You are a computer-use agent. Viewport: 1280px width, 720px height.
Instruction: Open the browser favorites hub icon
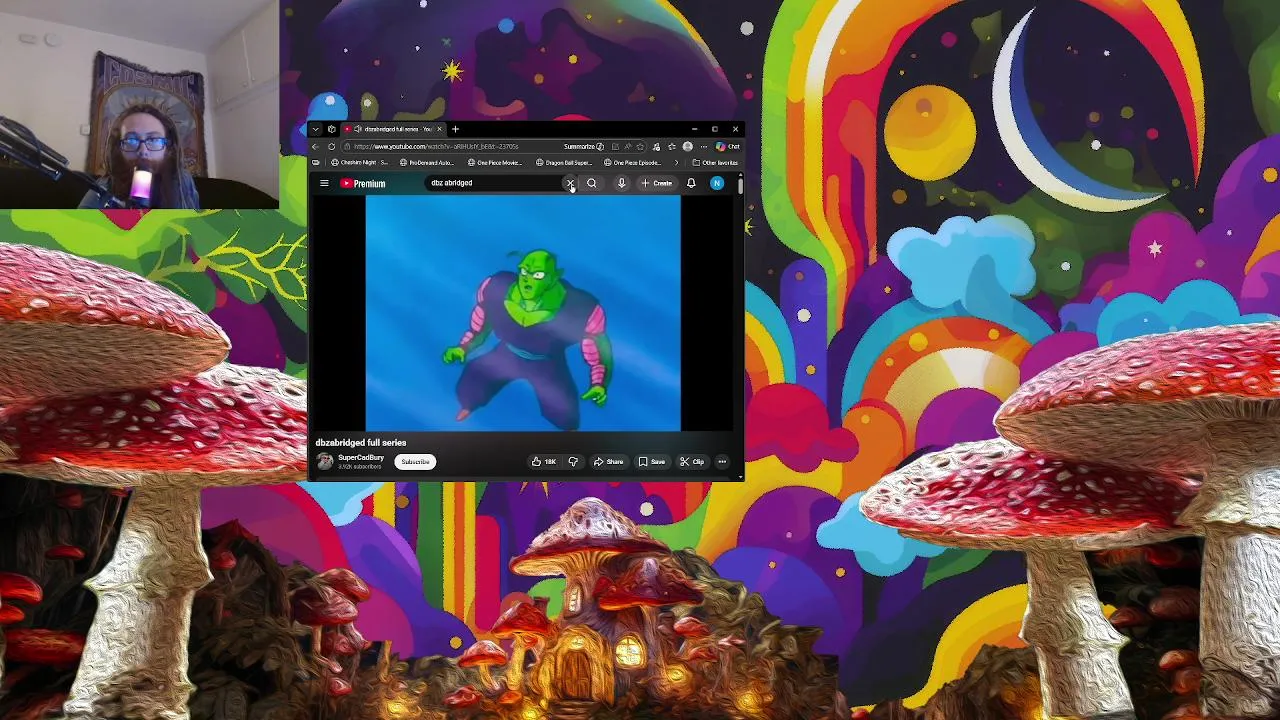coord(672,147)
